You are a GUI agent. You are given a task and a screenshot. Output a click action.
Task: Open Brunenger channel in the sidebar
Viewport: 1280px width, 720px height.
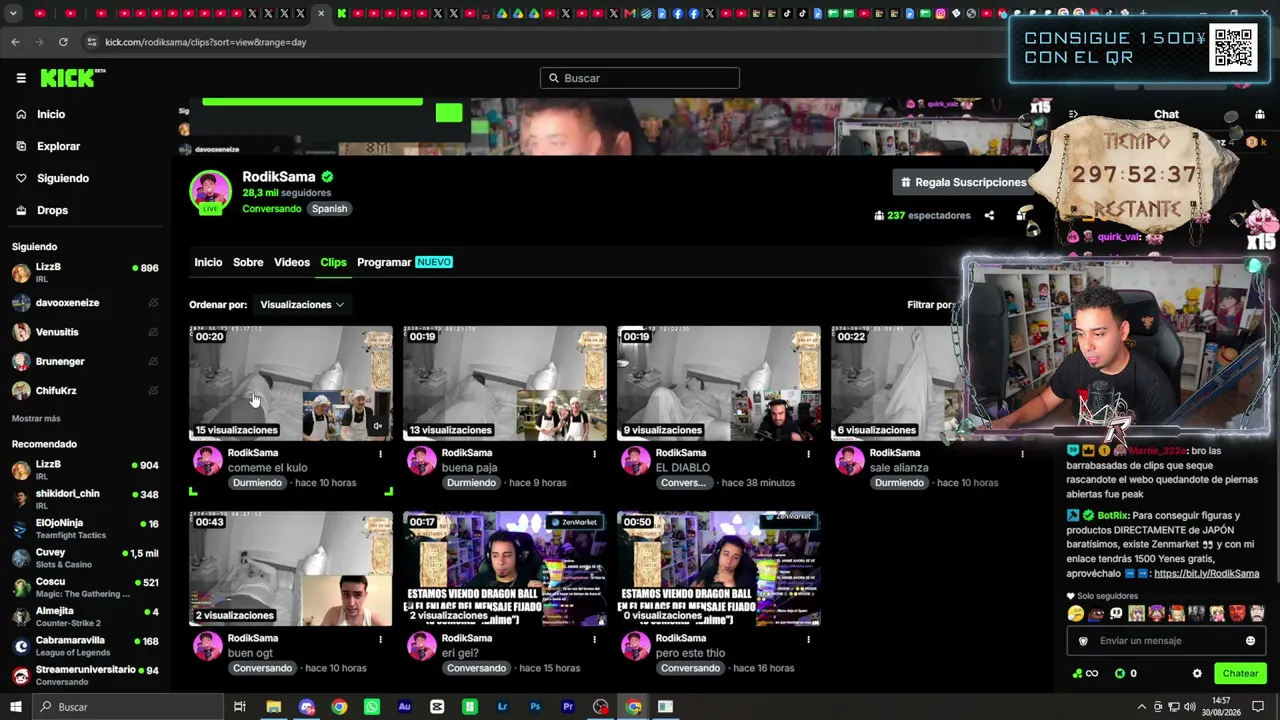tap(85, 361)
